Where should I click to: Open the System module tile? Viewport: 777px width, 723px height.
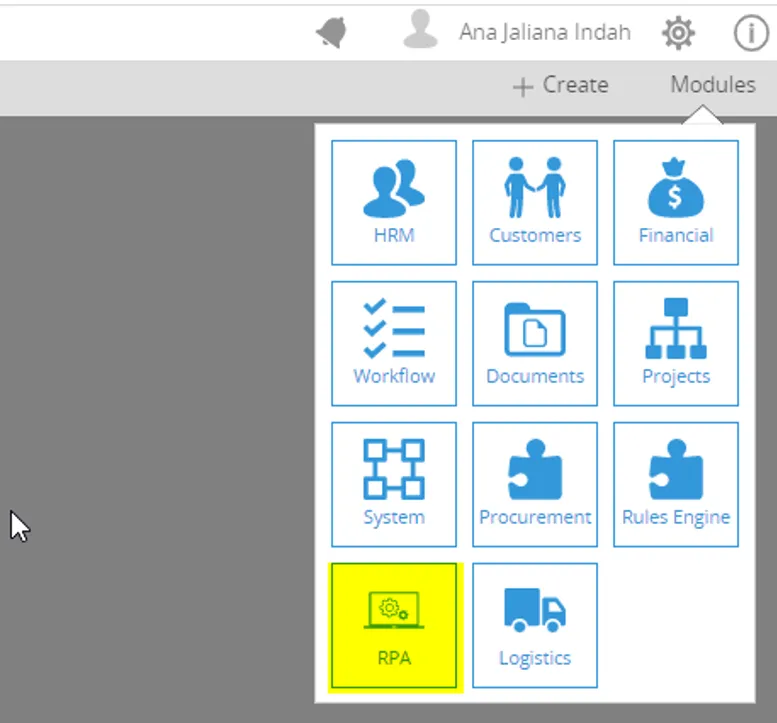393,484
